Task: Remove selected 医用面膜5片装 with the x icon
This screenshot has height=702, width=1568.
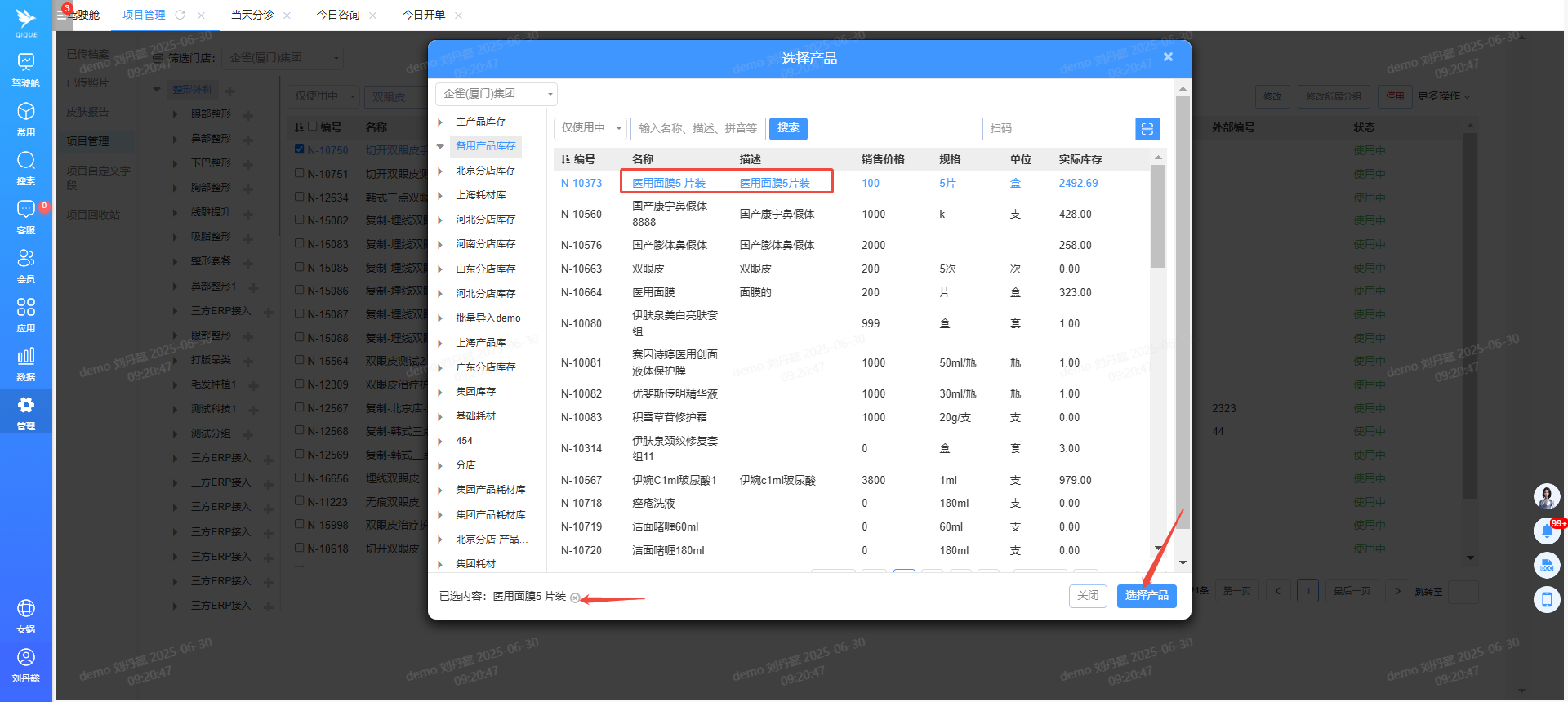Action: click(575, 598)
